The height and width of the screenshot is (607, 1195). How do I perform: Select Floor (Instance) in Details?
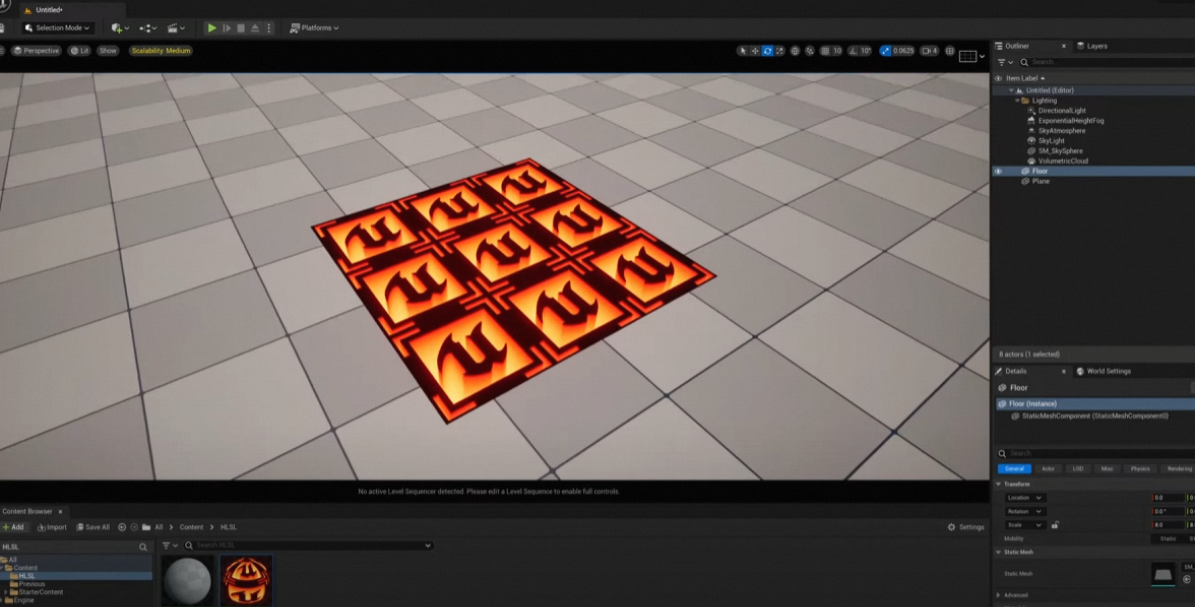1094,403
